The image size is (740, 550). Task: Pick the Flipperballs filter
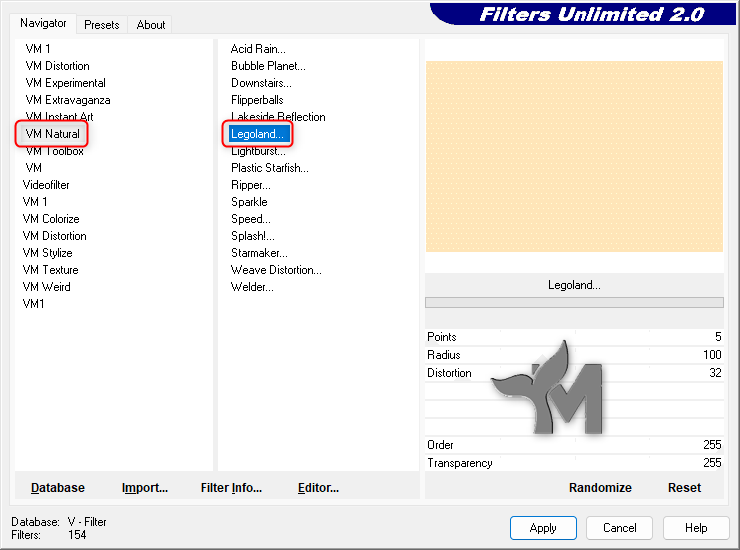tap(257, 100)
